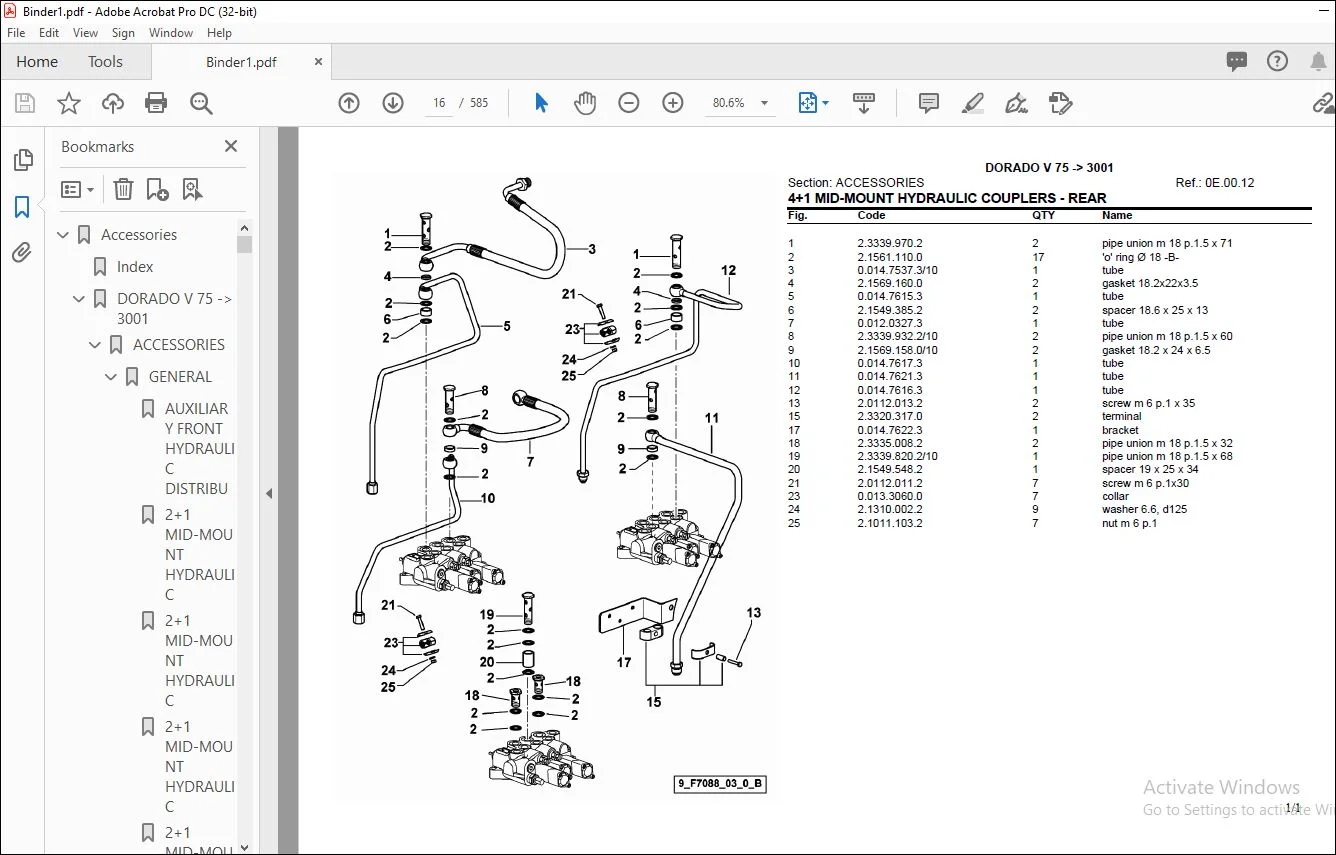Image resolution: width=1336 pixels, height=855 pixels.
Task: Activate the selection arrow tool
Action: click(541, 103)
